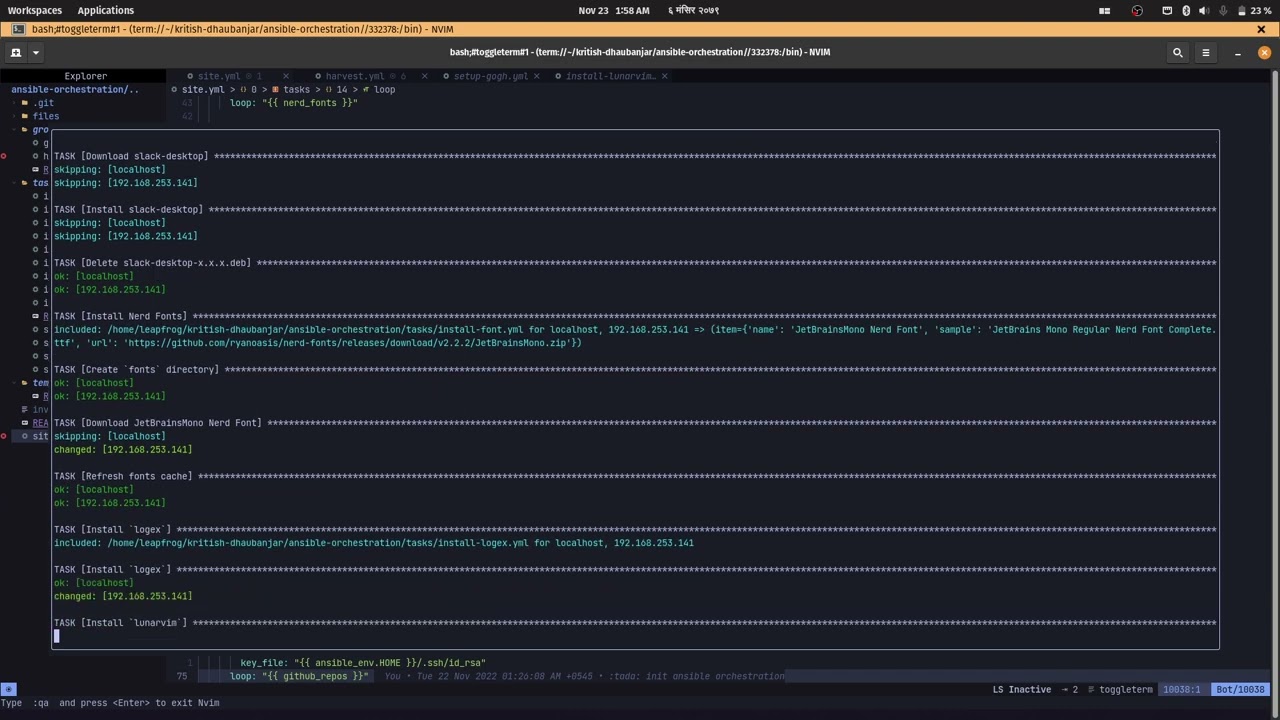1280x720 pixels.
Task: Click loop in the breadcrumb path
Action: pos(385,90)
